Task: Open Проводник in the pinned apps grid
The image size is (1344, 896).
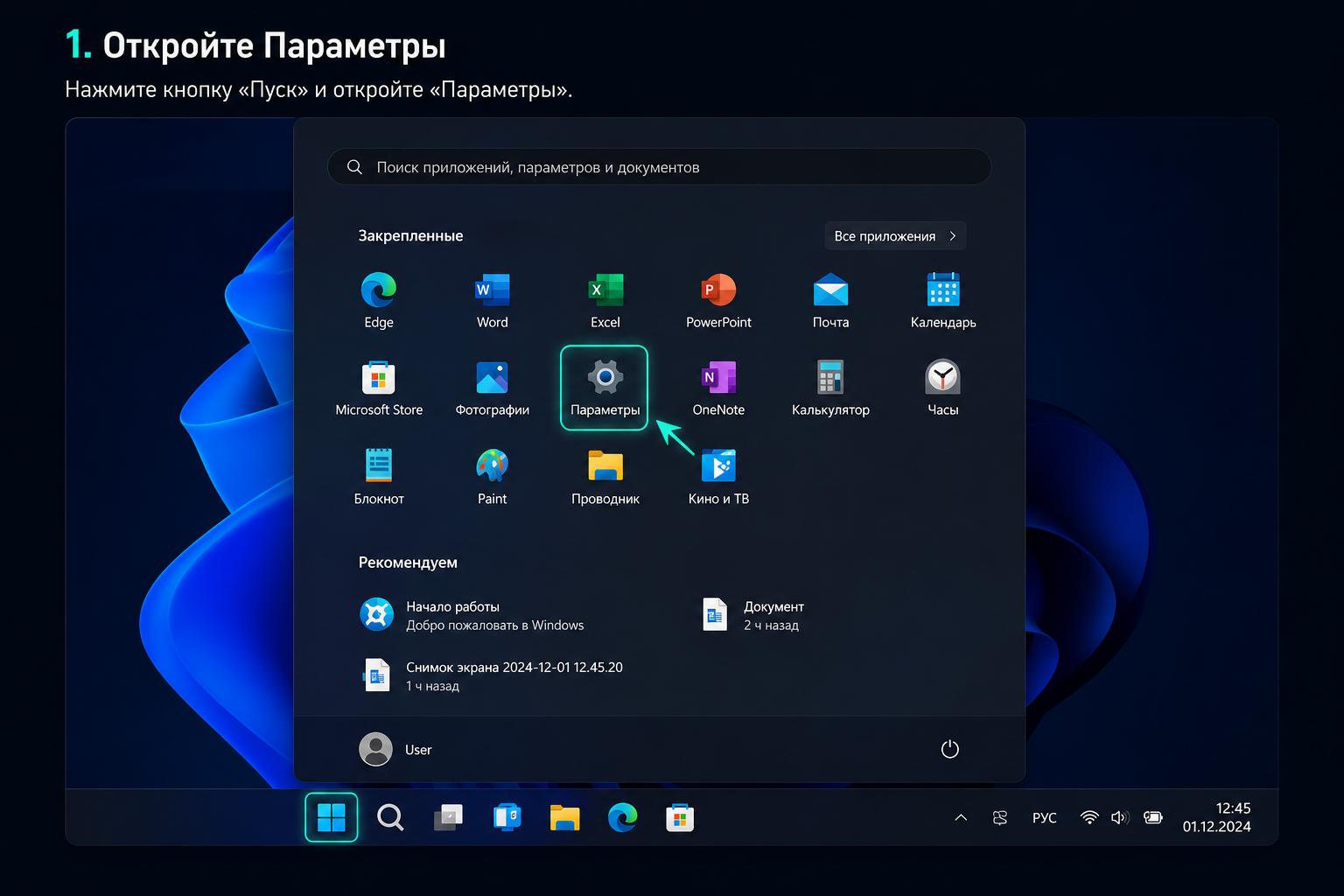Action: pos(605,476)
